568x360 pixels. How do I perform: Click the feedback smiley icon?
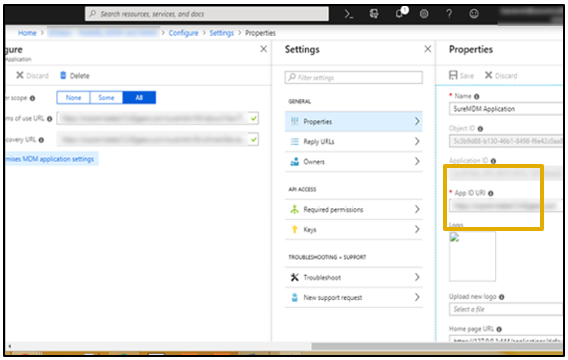474,14
